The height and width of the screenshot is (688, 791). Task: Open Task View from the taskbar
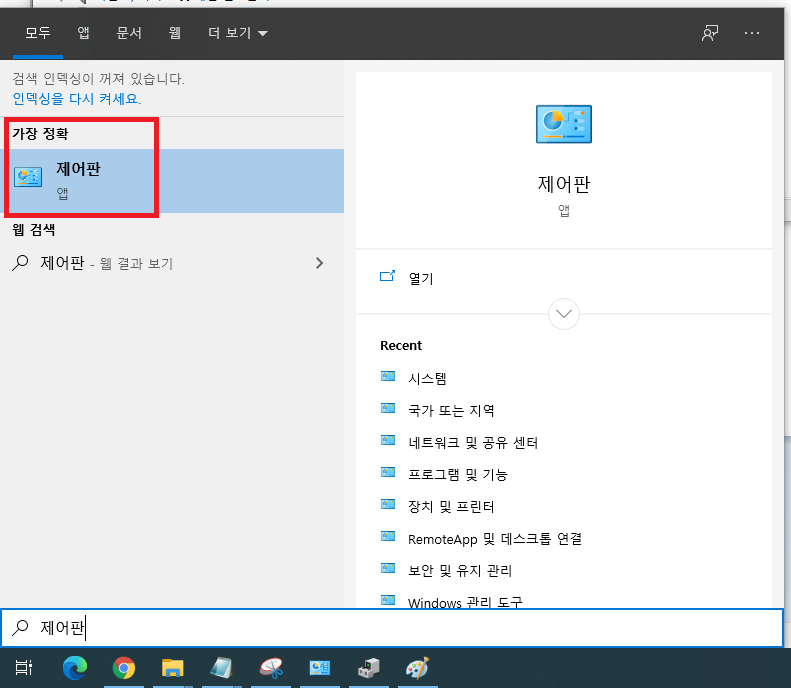click(x=24, y=668)
